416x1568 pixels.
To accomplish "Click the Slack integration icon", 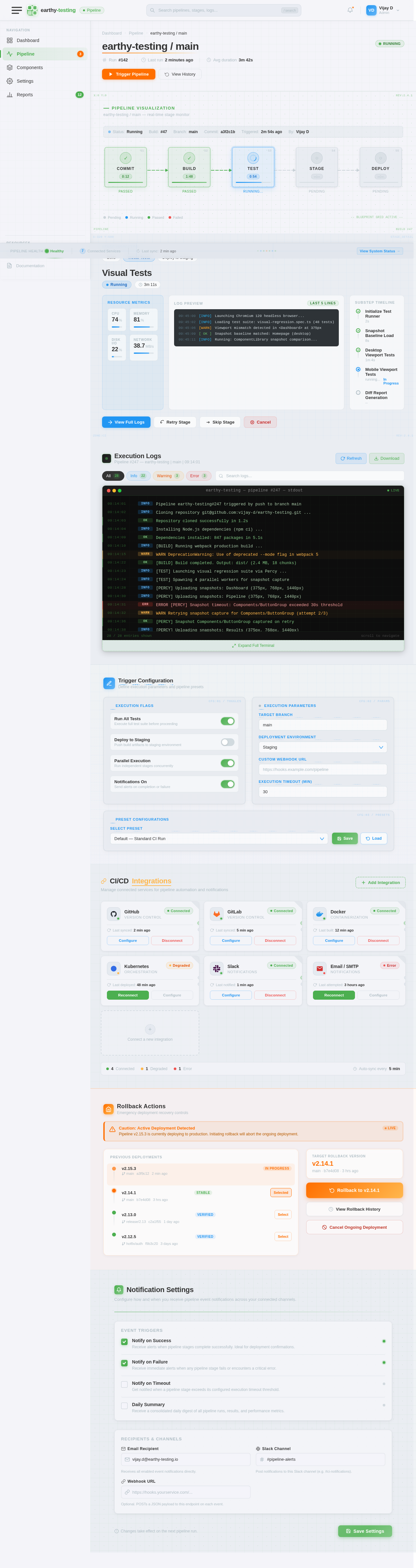I will click(216, 968).
